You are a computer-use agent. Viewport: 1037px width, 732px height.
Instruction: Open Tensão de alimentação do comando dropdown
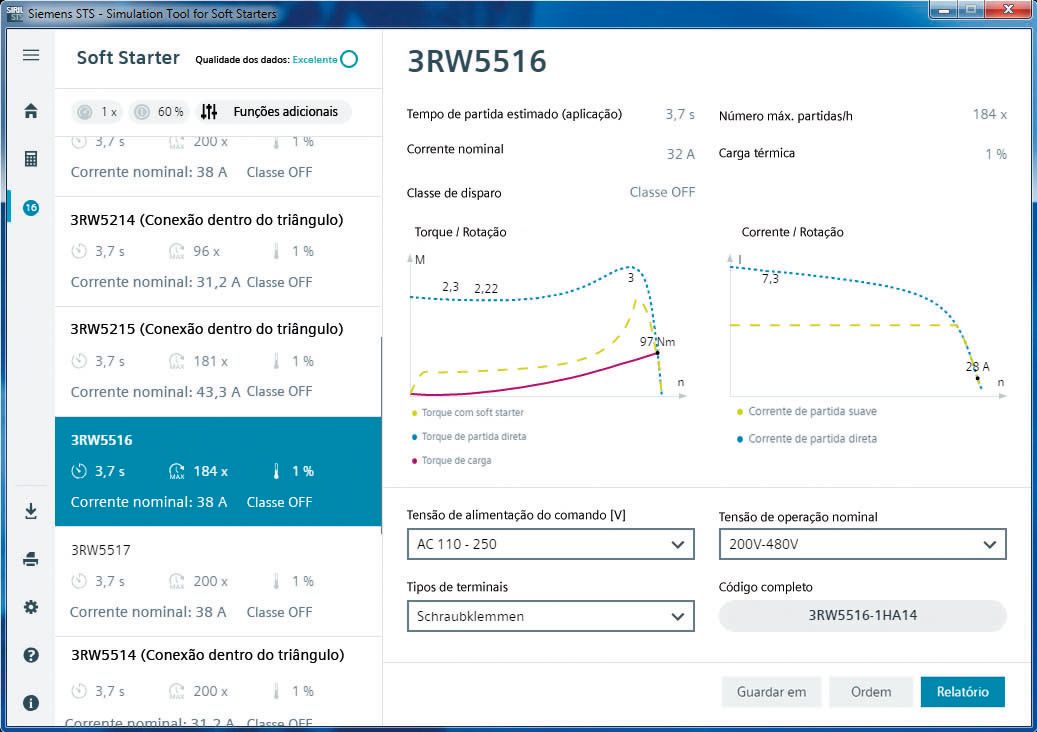click(550, 544)
